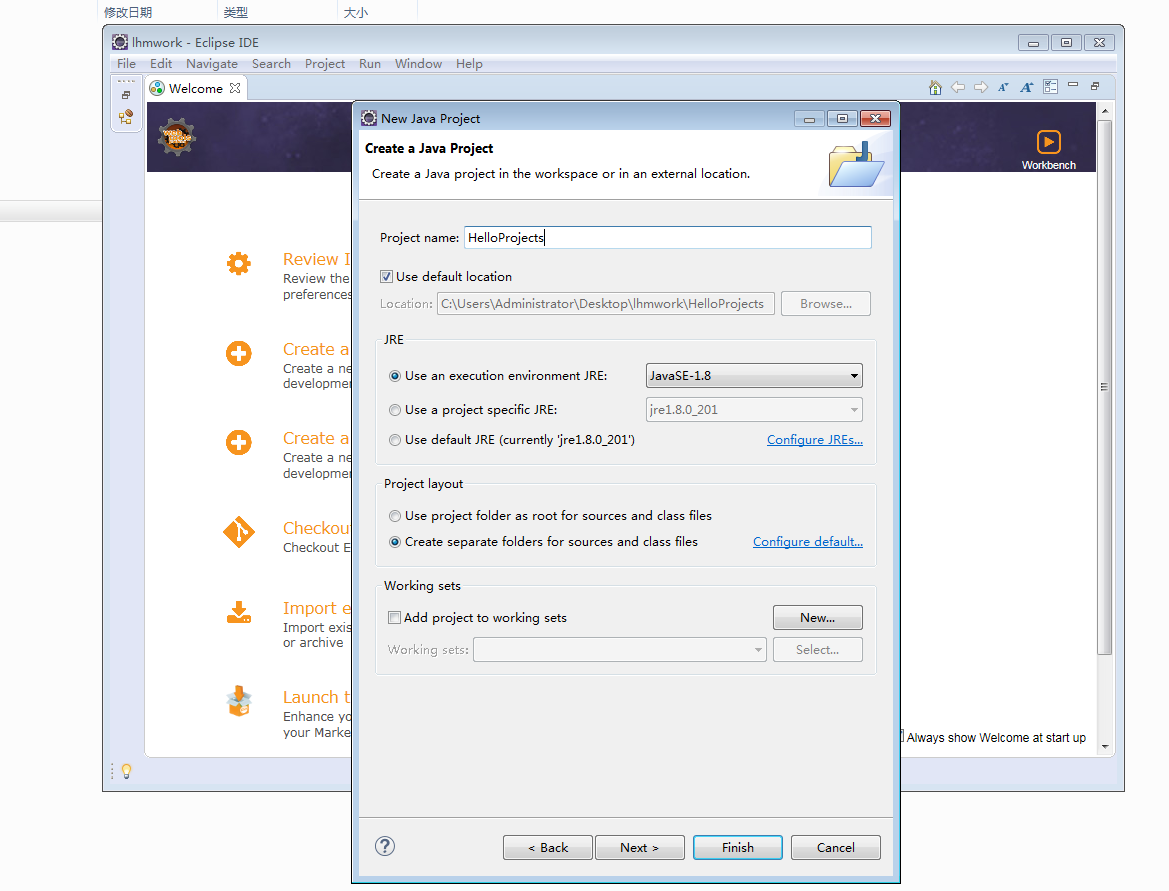Open the Working sets combo box
This screenshot has height=891, width=1169.
[620, 649]
